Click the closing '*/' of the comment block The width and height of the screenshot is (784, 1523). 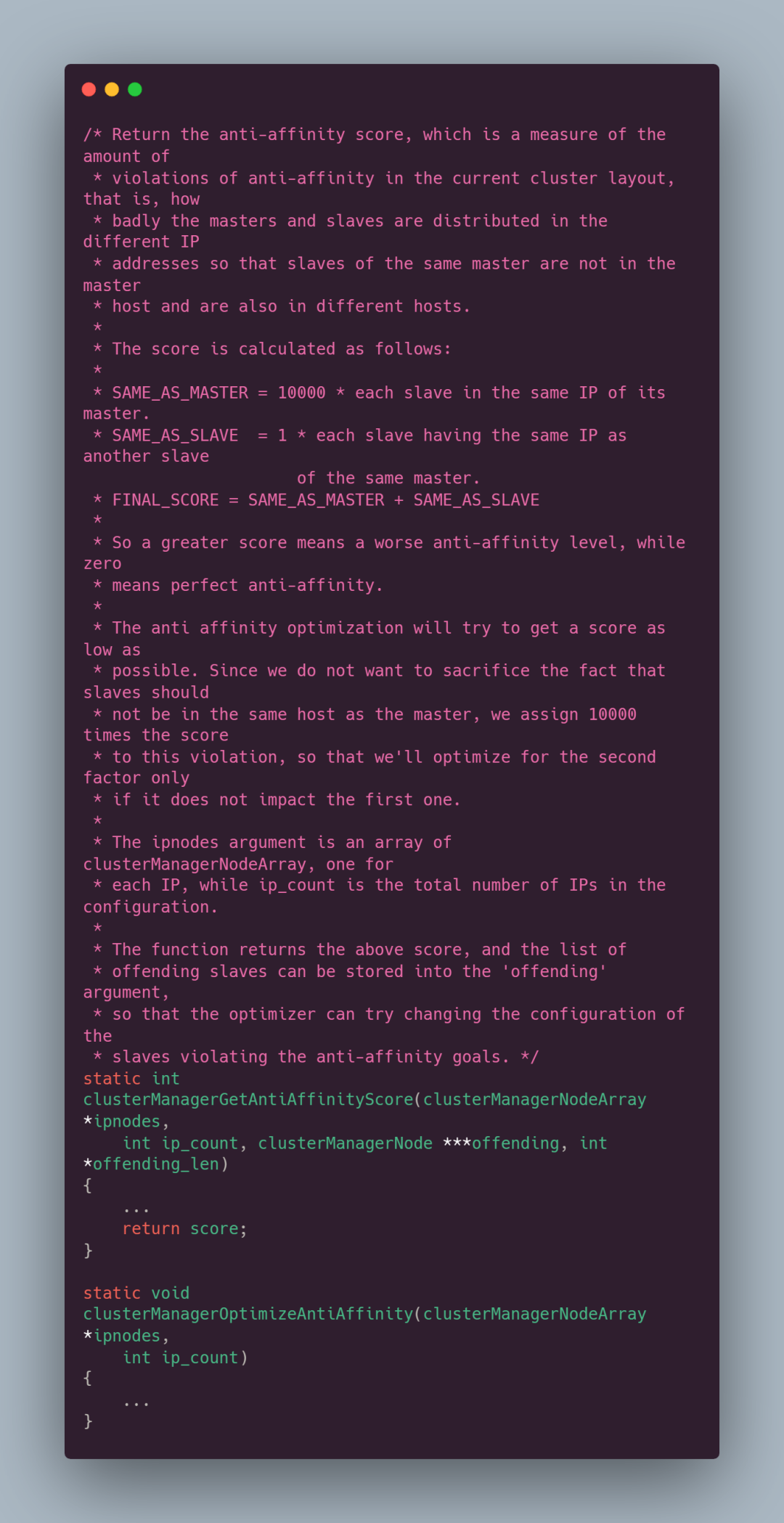(x=529, y=1057)
